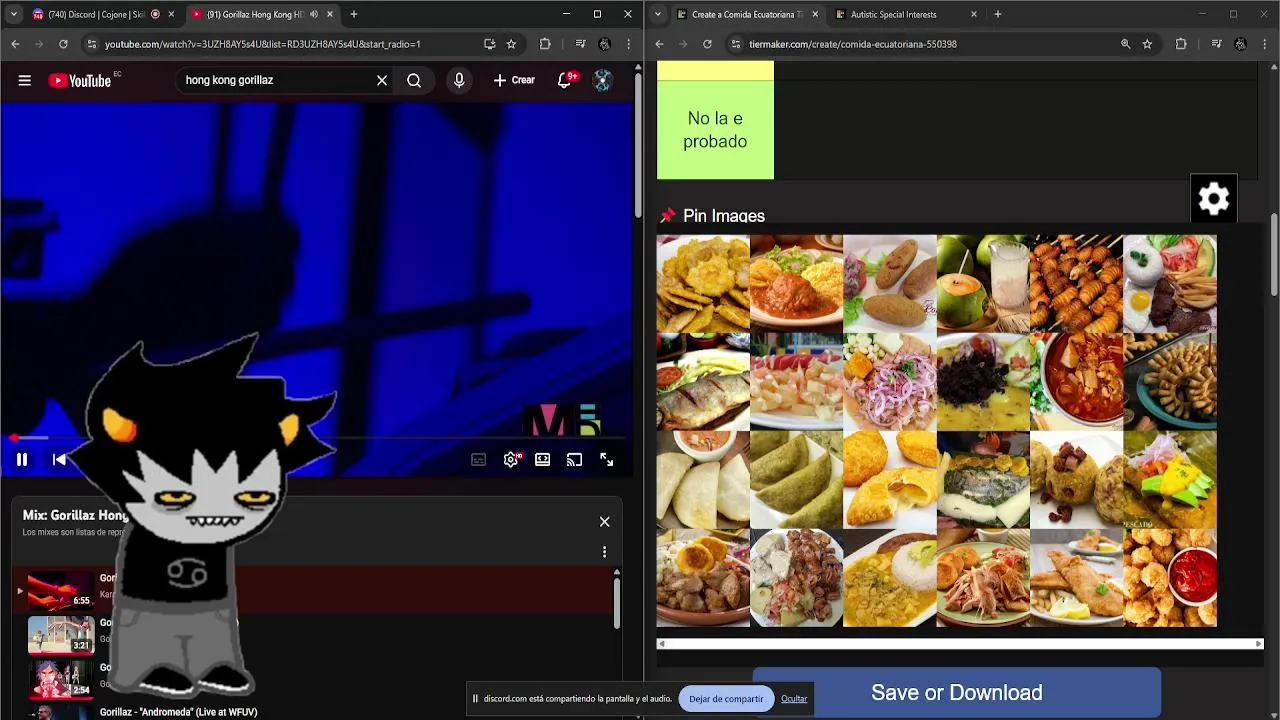Open new tab in TierMaker window
This screenshot has width=1280, height=720.
(x=997, y=14)
